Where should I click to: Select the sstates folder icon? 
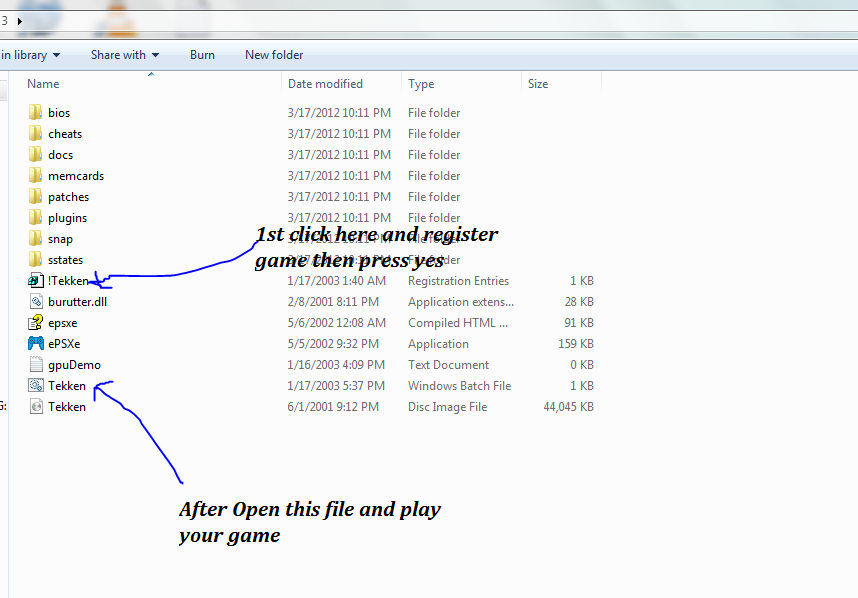[36, 259]
